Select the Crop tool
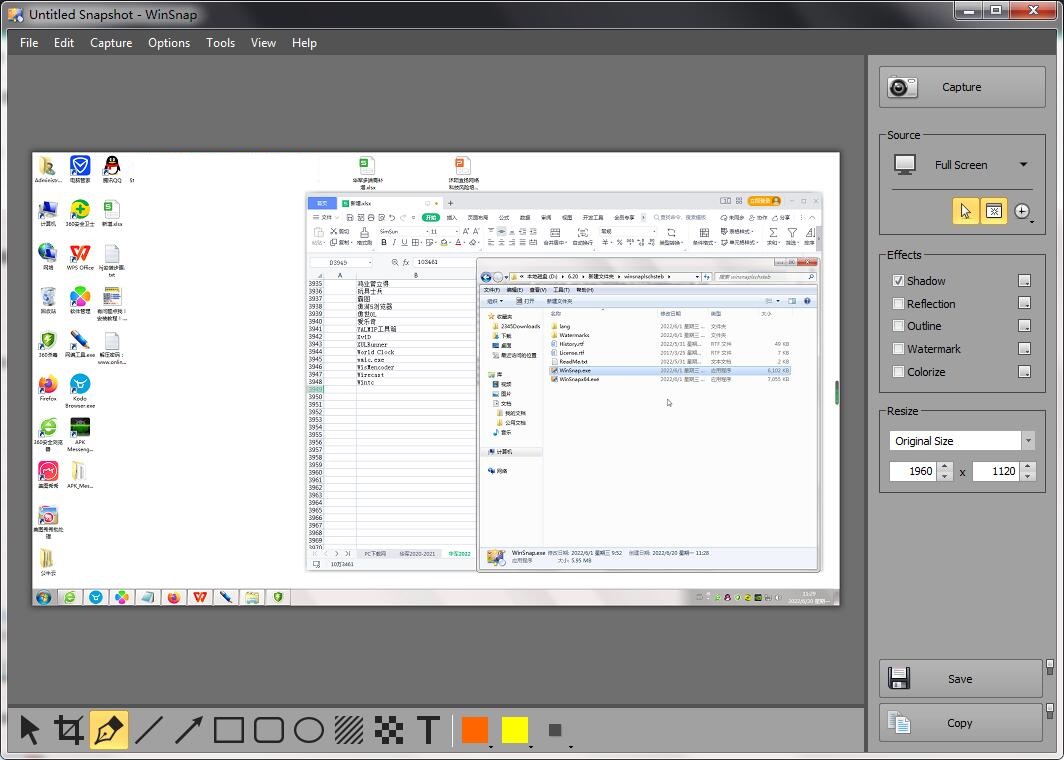The height and width of the screenshot is (760, 1064). (x=68, y=730)
